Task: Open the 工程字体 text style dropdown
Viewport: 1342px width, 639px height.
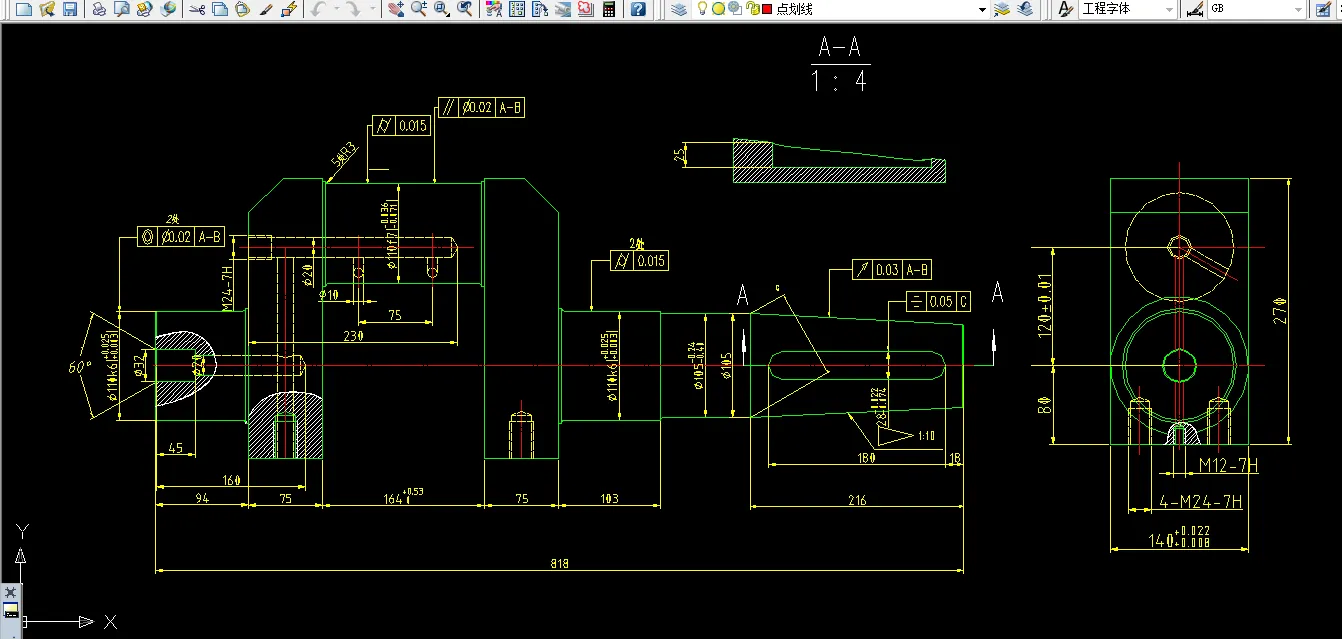Action: pos(1169,9)
